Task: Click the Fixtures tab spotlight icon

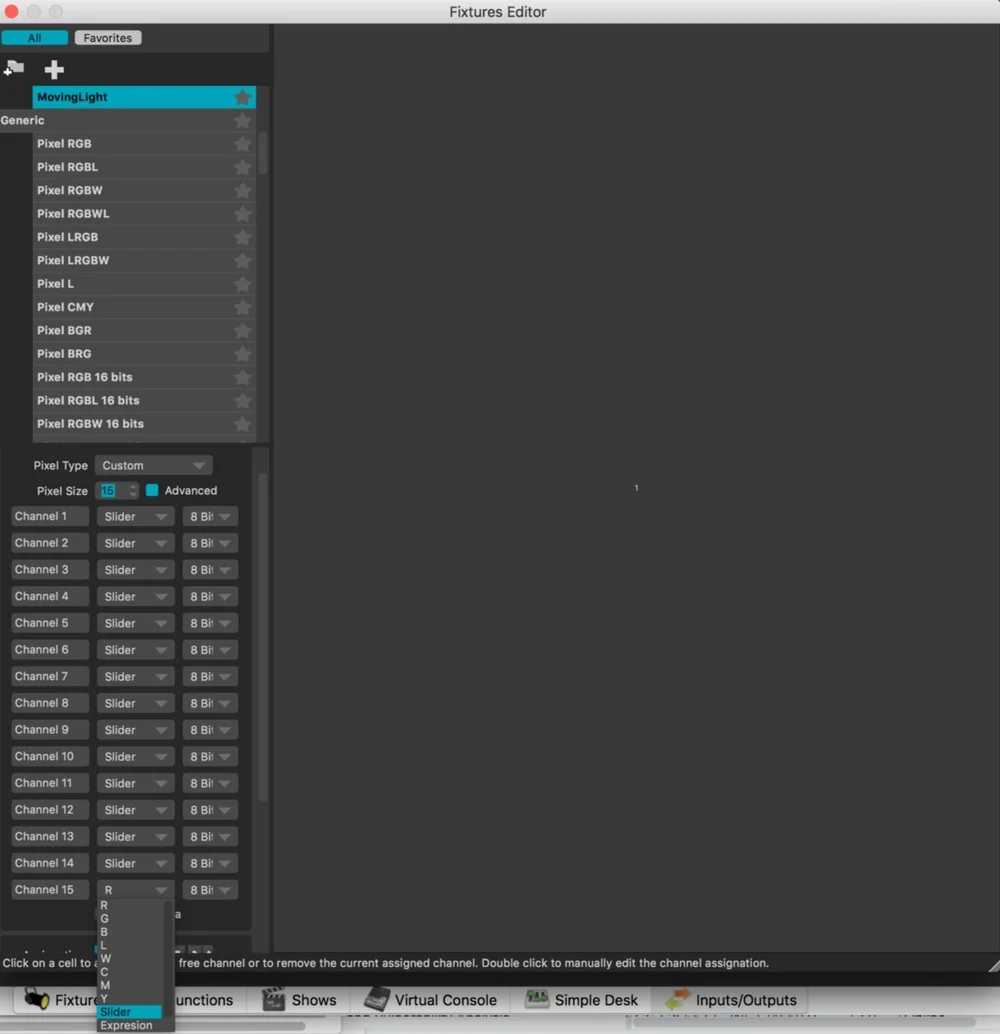Action: tap(36, 1000)
